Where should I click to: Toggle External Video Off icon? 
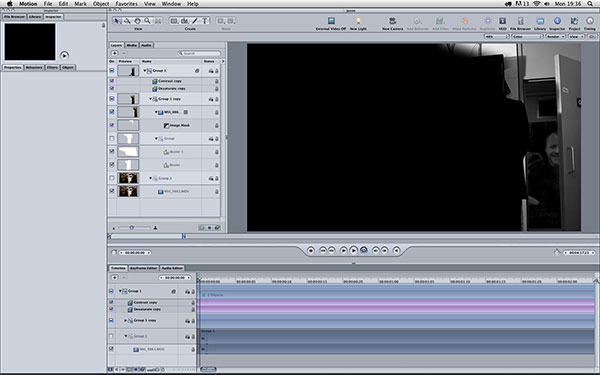point(331,21)
